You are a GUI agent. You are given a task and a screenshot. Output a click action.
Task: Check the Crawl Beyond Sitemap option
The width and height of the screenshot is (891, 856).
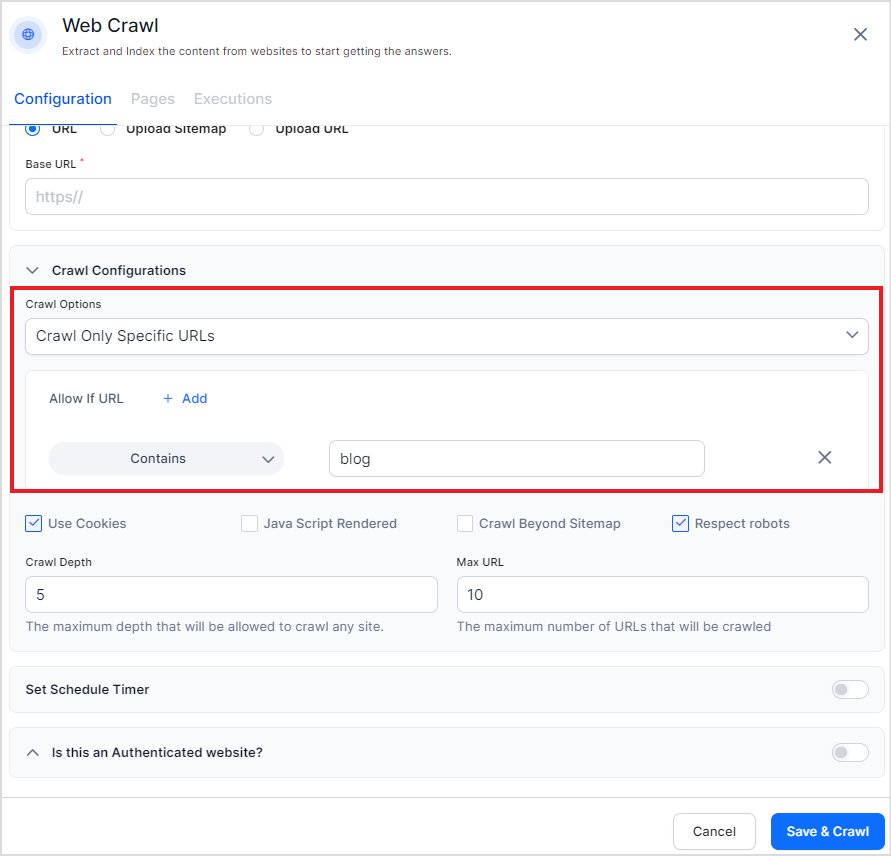point(465,523)
